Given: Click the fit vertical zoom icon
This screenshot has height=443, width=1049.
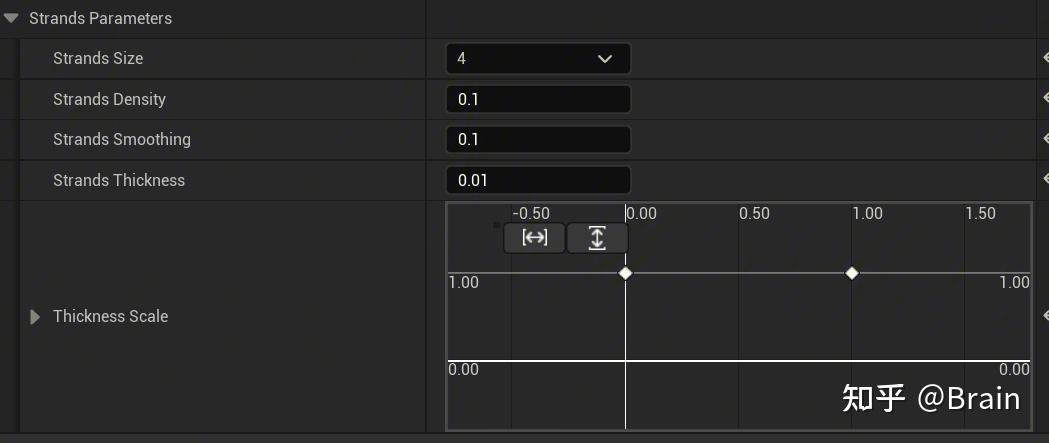Looking at the screenshot, I should tap(597, 238).
